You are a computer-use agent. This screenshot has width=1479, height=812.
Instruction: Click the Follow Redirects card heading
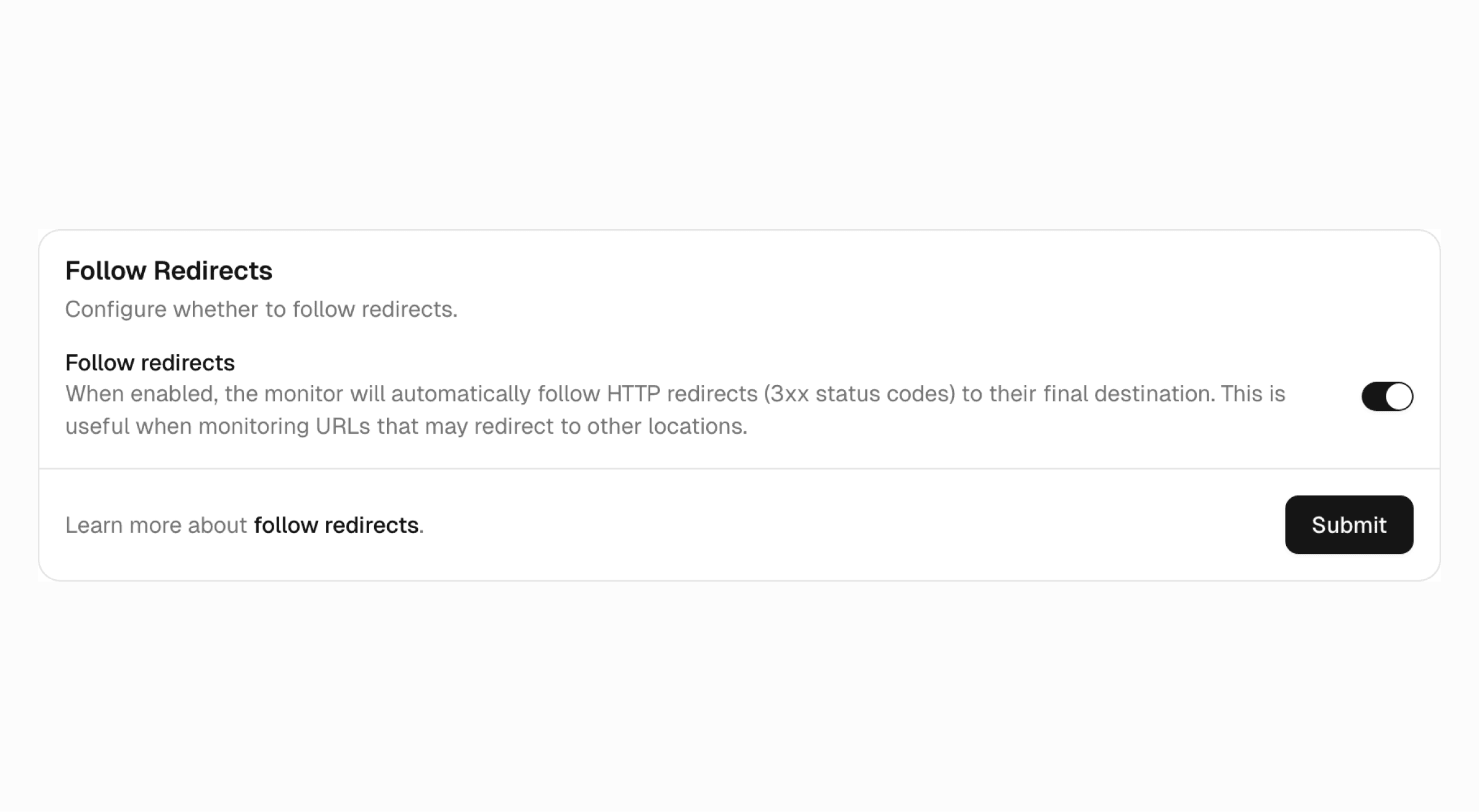168,271
